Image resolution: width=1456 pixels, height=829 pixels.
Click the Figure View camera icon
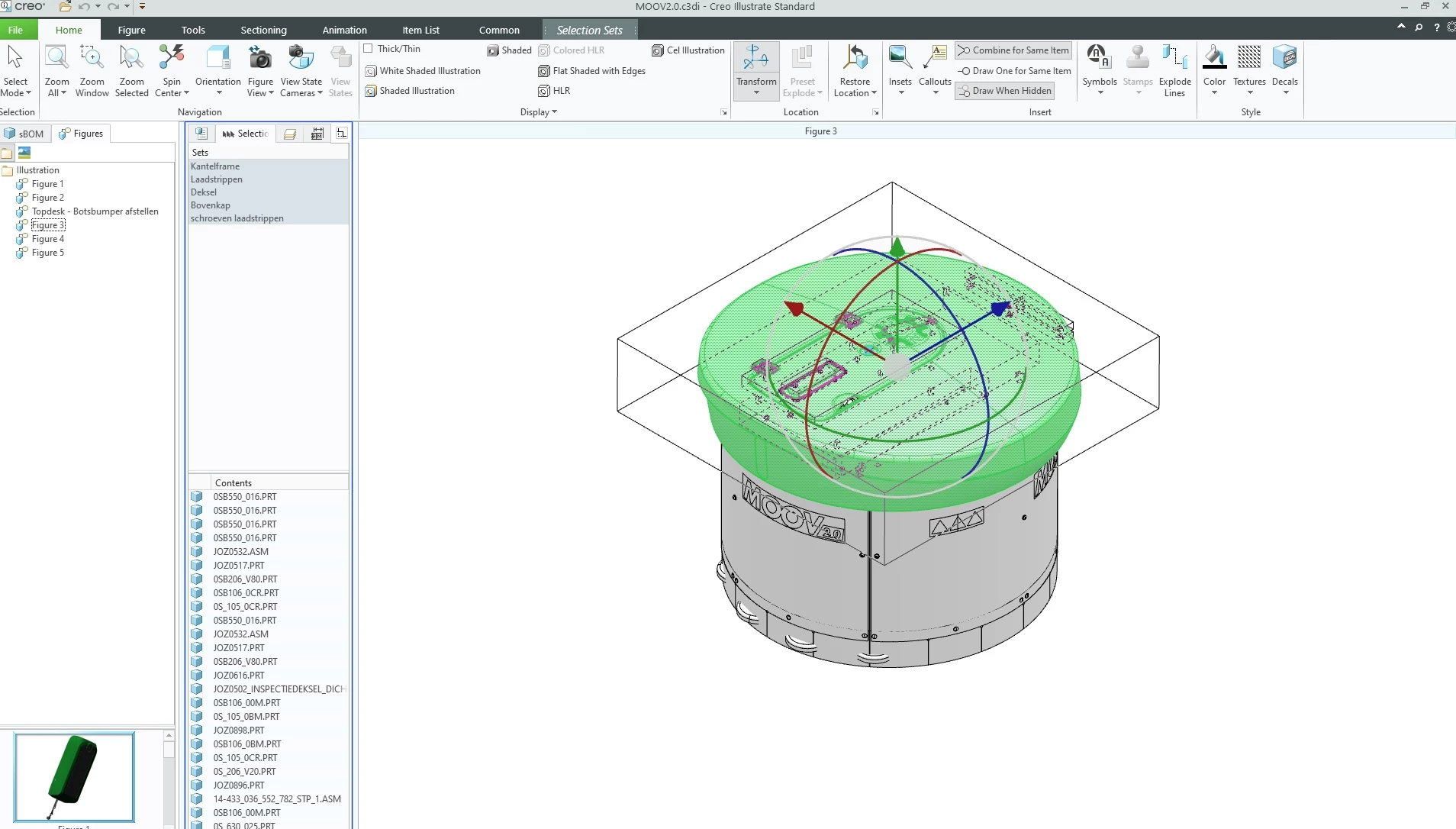[x=260, y=57]
